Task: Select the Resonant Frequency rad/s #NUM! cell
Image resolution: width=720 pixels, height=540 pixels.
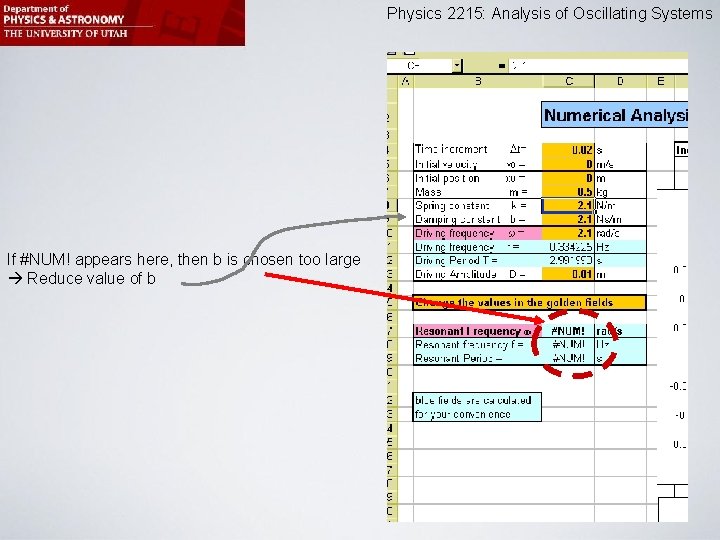Action: coord(568,331)
